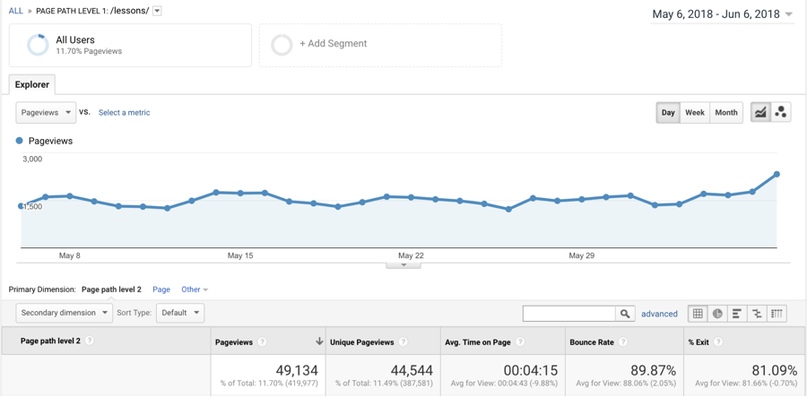The image size is (807, 397).
Task: Sort by Unique Pageviews column header
Action: coord(362,342)
